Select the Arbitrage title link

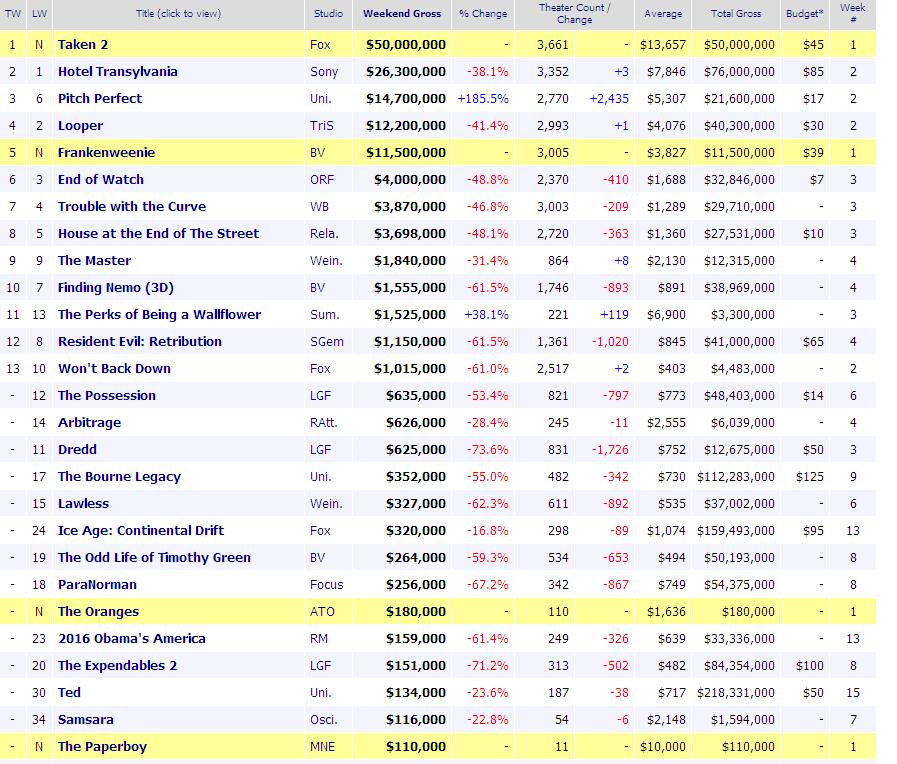click(90, 423)
